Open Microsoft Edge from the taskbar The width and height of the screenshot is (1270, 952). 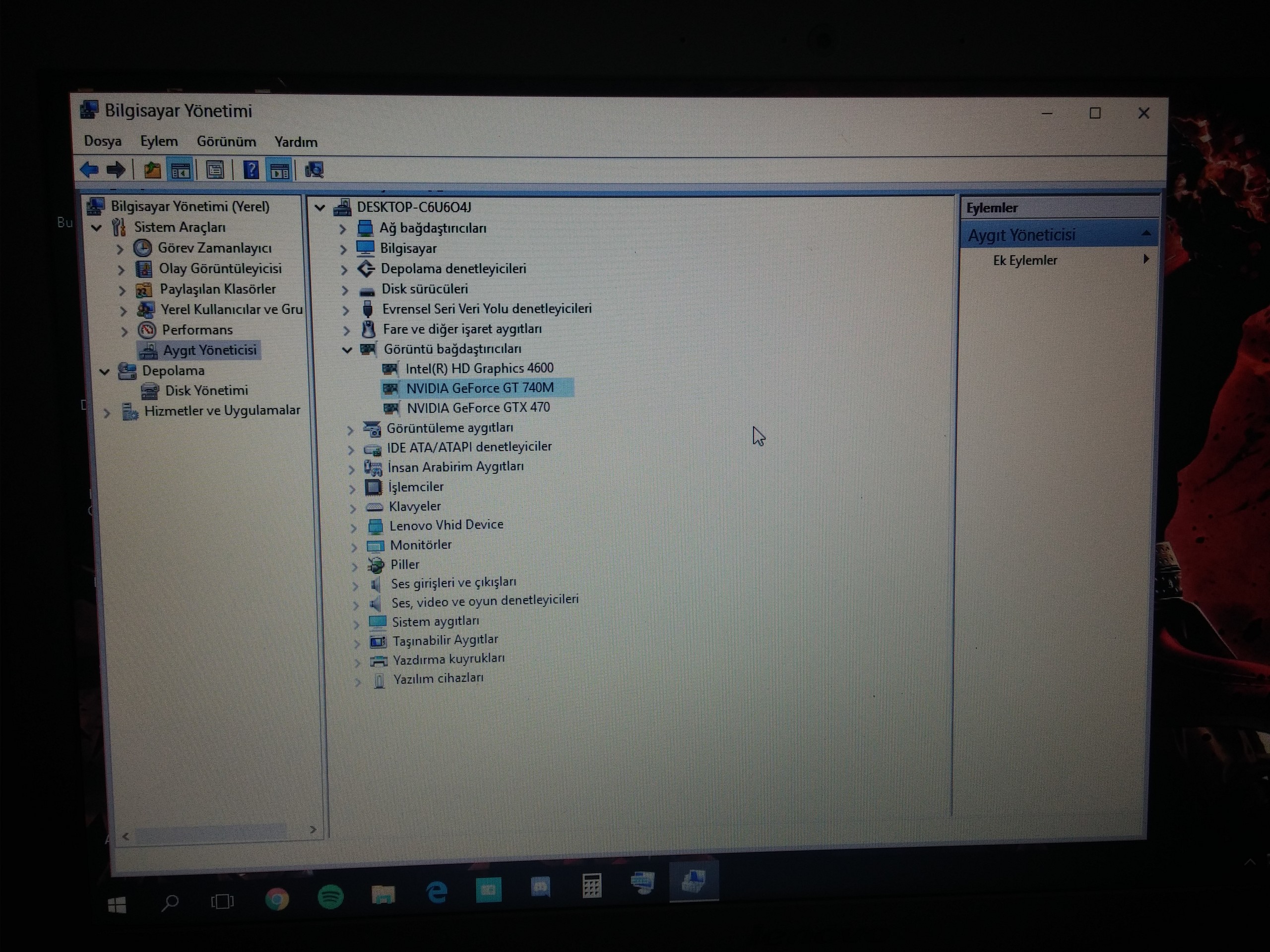coord(437,892)
